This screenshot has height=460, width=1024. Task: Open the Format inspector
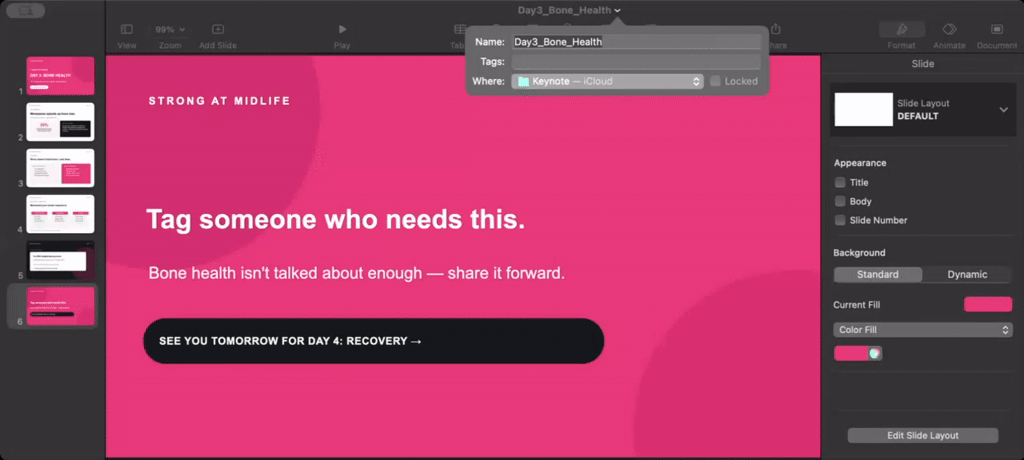pyautogui.click(x=902, y=29)
